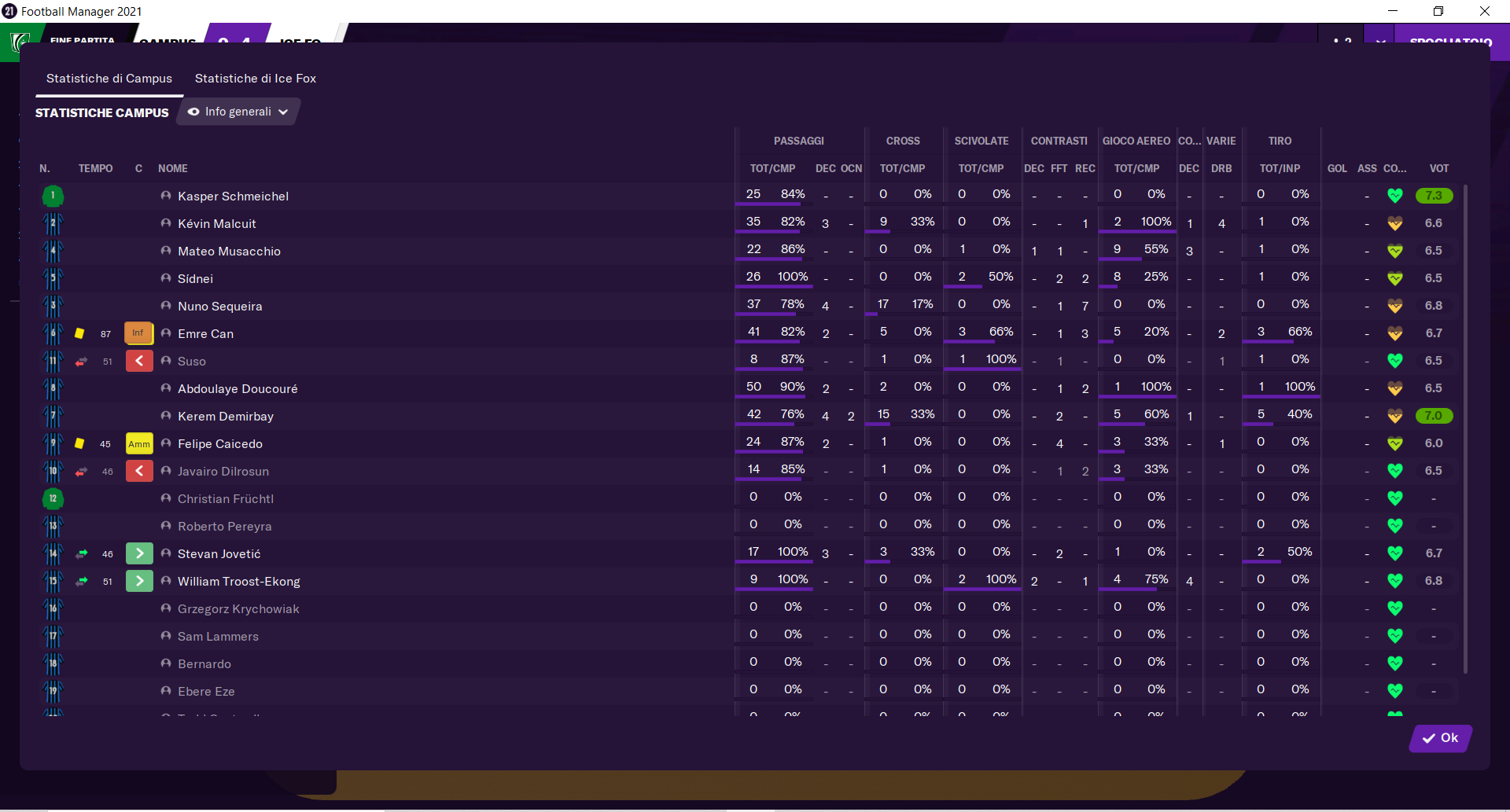Click Kerem Demirbay's orange heart condition icon
1510x812 pixels.
tap(1395, 416)
